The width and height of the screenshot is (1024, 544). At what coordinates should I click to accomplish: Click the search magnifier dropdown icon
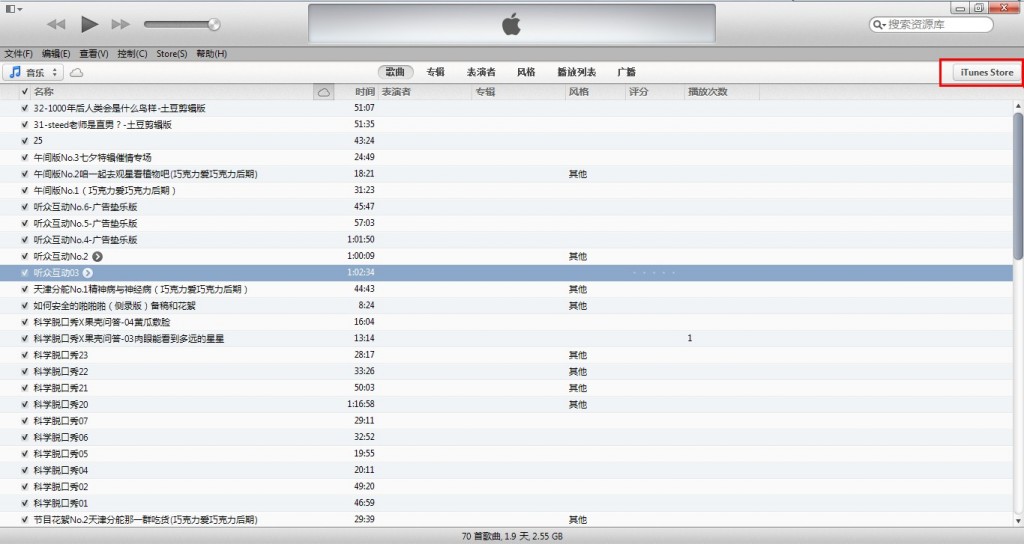tap(879, 25)
